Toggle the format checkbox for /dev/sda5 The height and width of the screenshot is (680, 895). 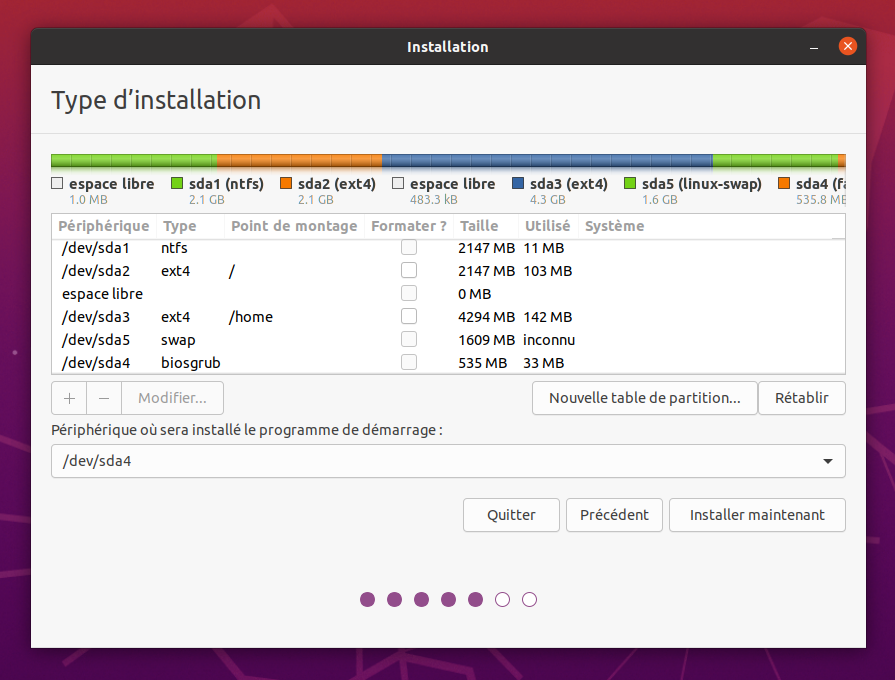pos(409,339)
